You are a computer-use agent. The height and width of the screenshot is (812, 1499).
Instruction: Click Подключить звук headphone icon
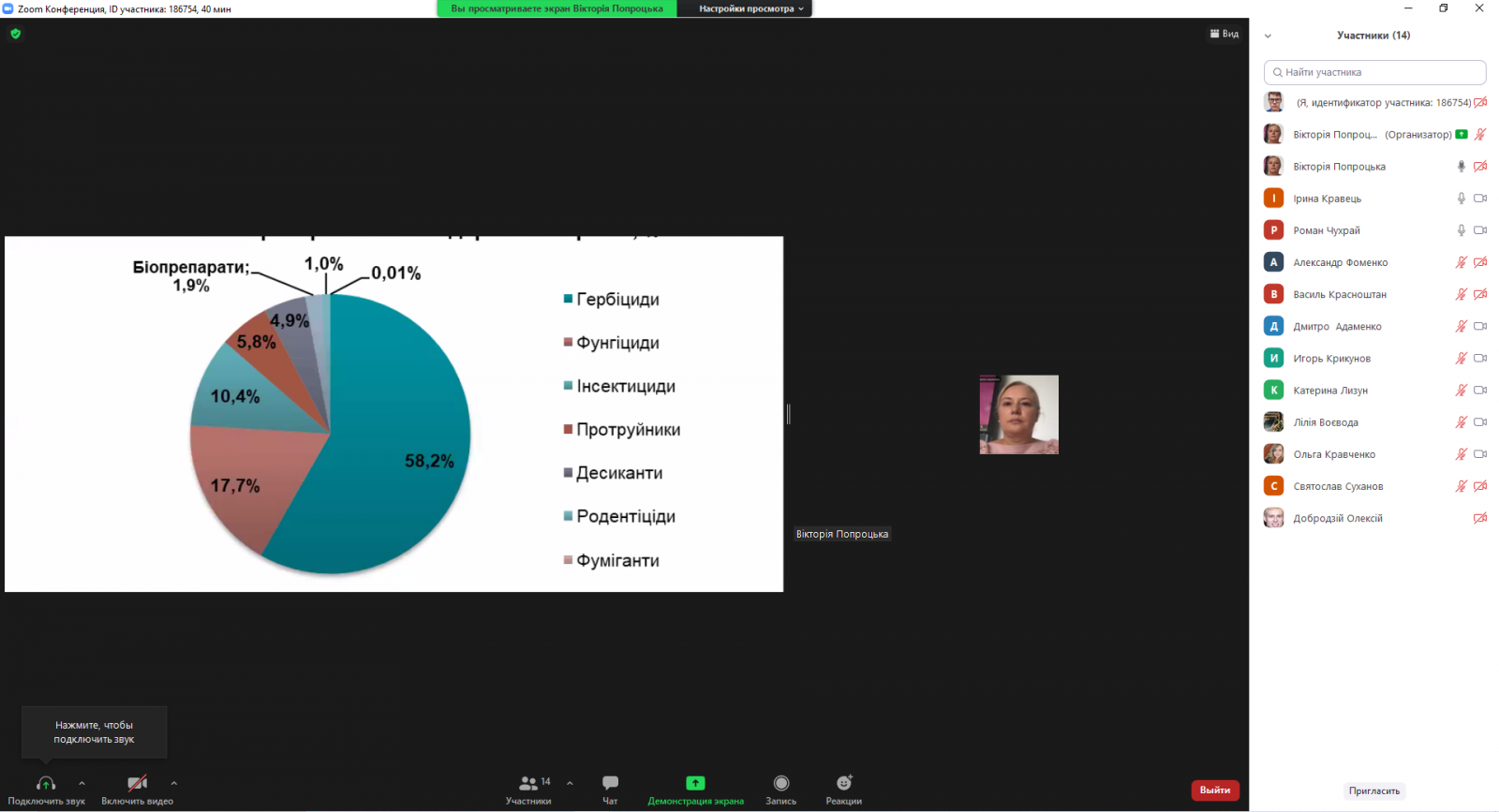(x=46, y=783)
